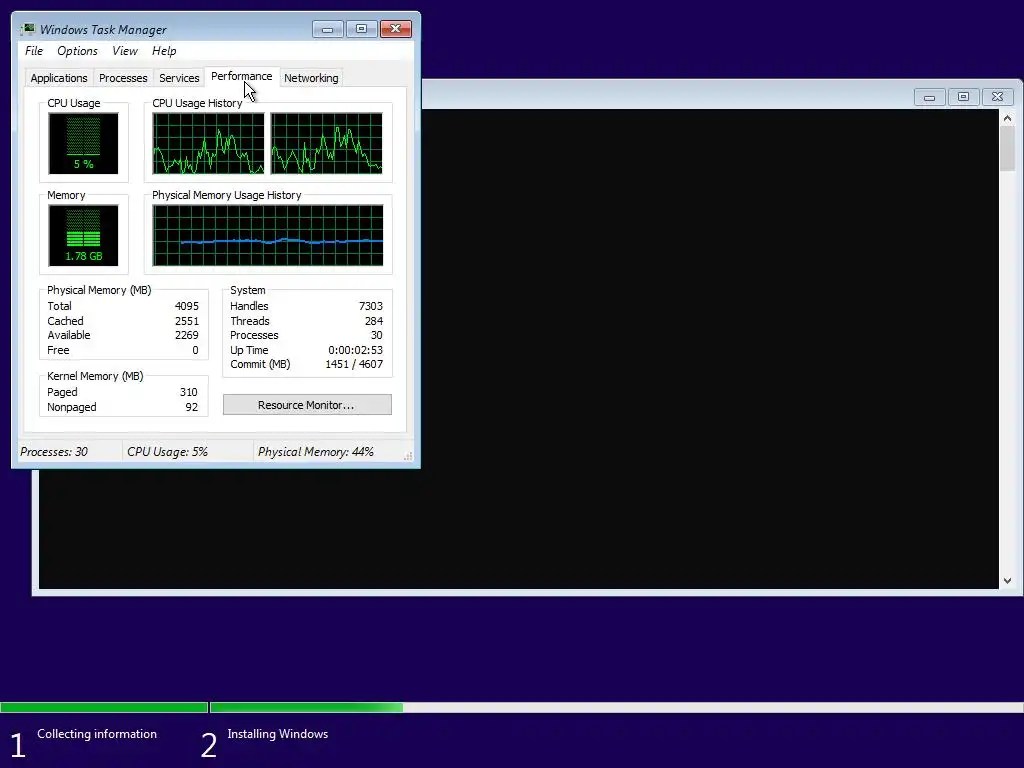Click the Threads value 284
The image size is (1024, 768).
(x=374, y=321)
